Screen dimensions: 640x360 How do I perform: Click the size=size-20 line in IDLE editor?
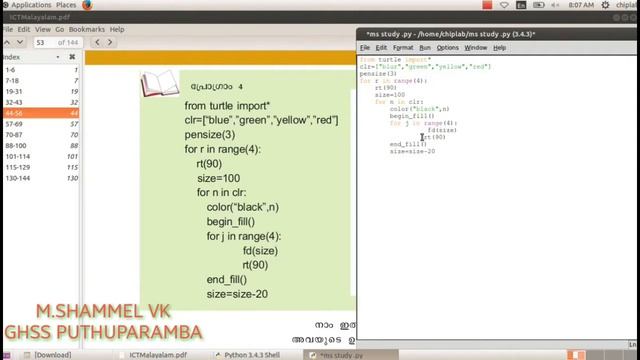coord(412,151)
